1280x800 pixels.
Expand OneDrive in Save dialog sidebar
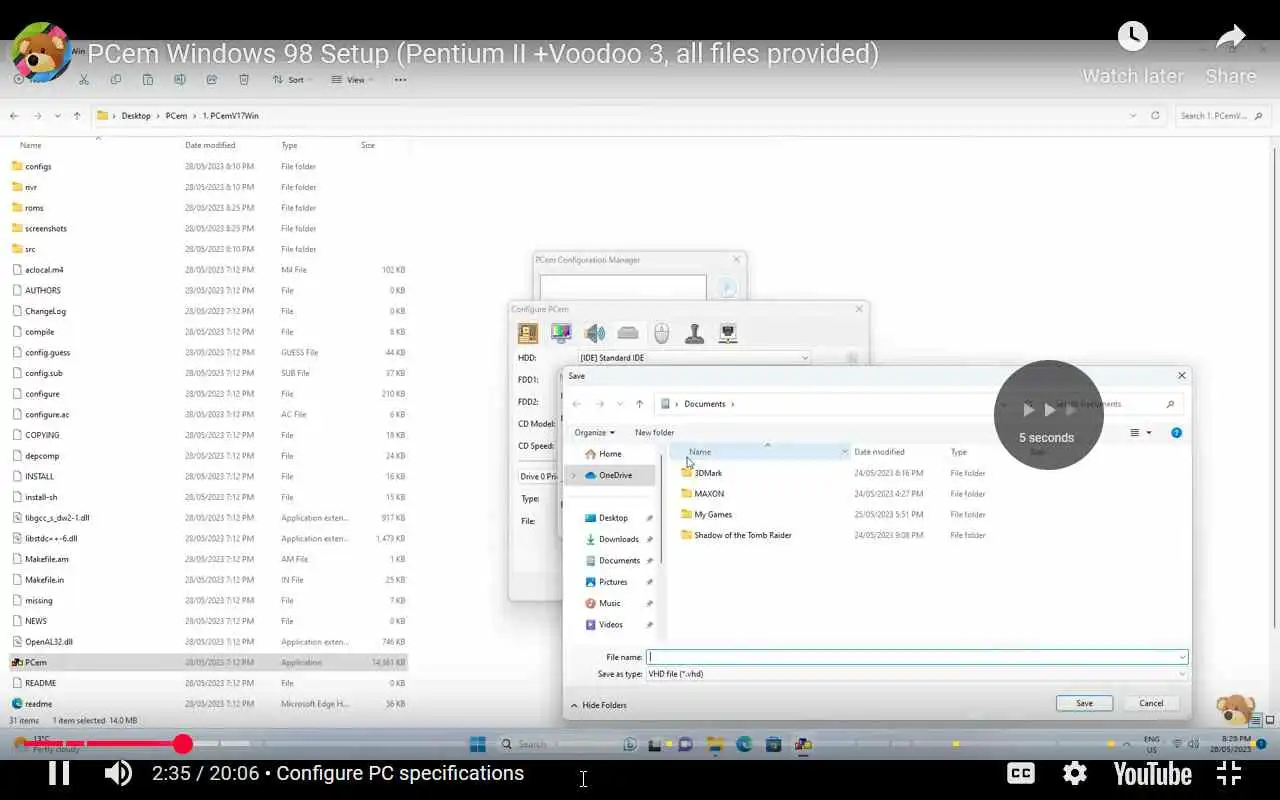tap(573, 475)
